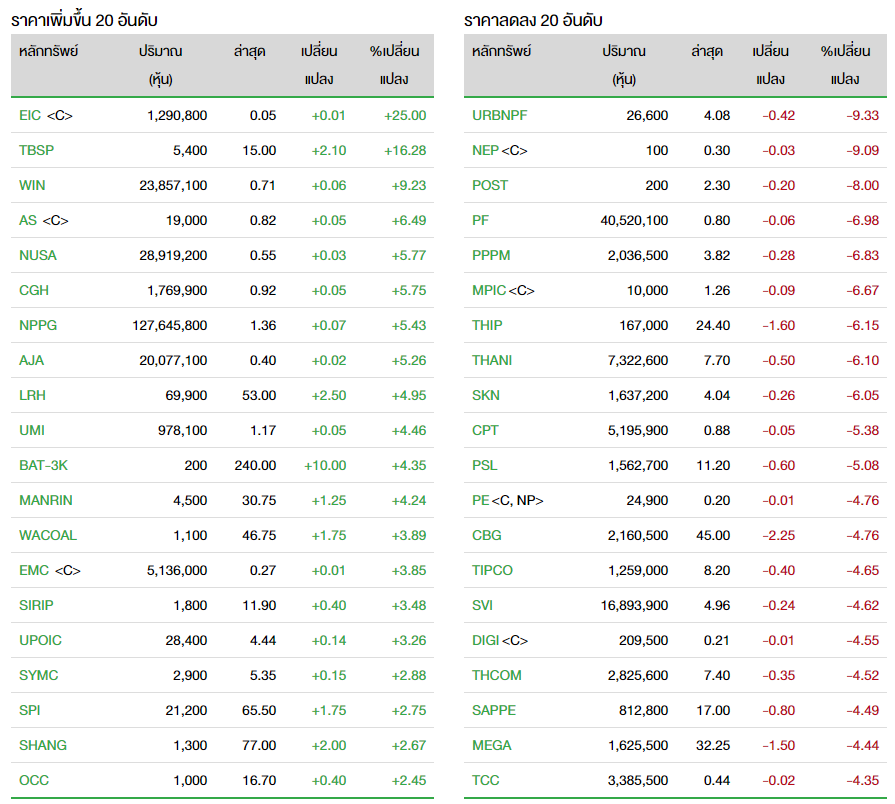This screenshot has height=804, width=895.
Task: Open the WACOAL stock page
Action: [47, 536]
